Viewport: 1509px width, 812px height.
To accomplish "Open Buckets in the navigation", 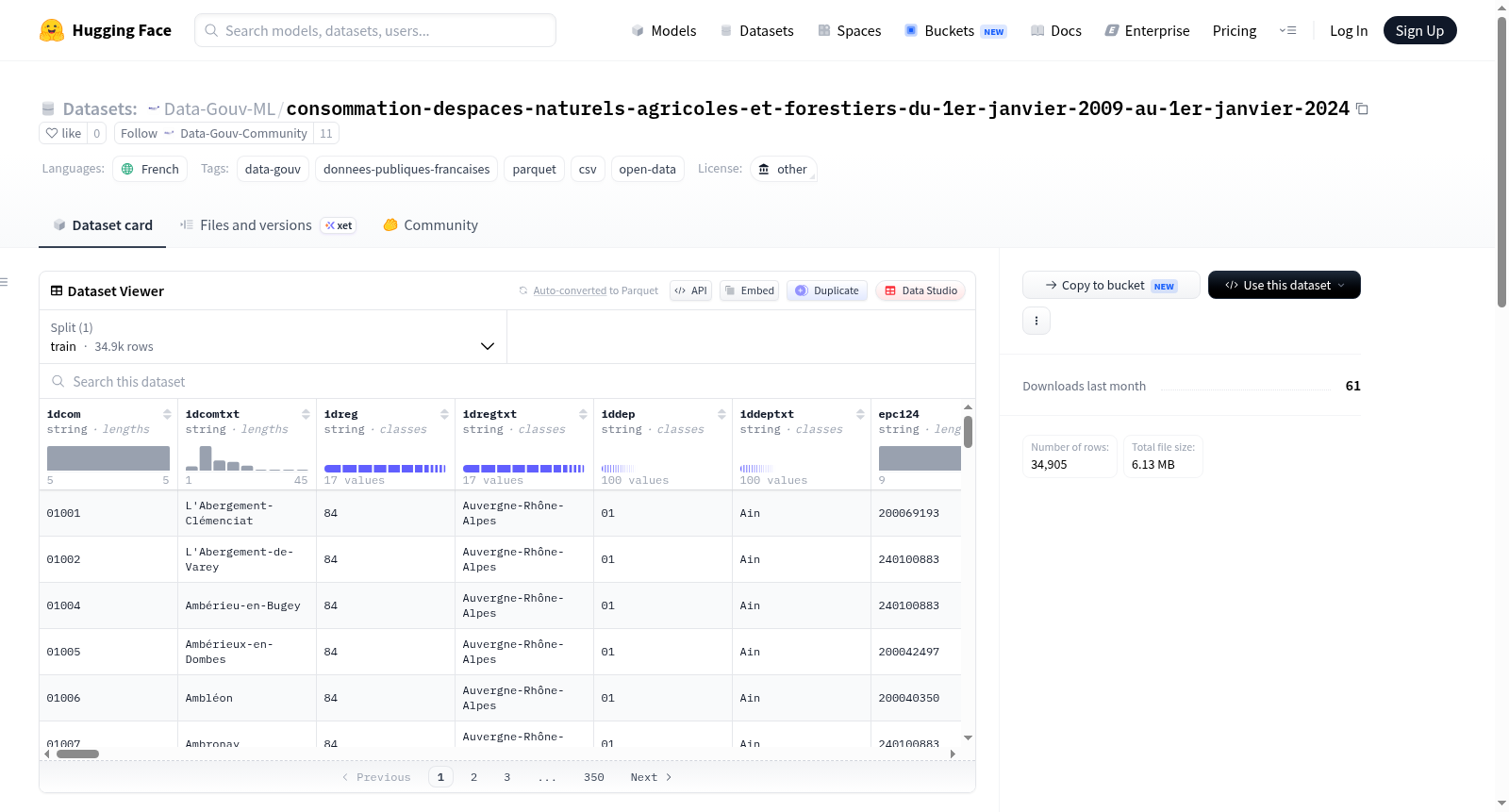I will 955,31.
